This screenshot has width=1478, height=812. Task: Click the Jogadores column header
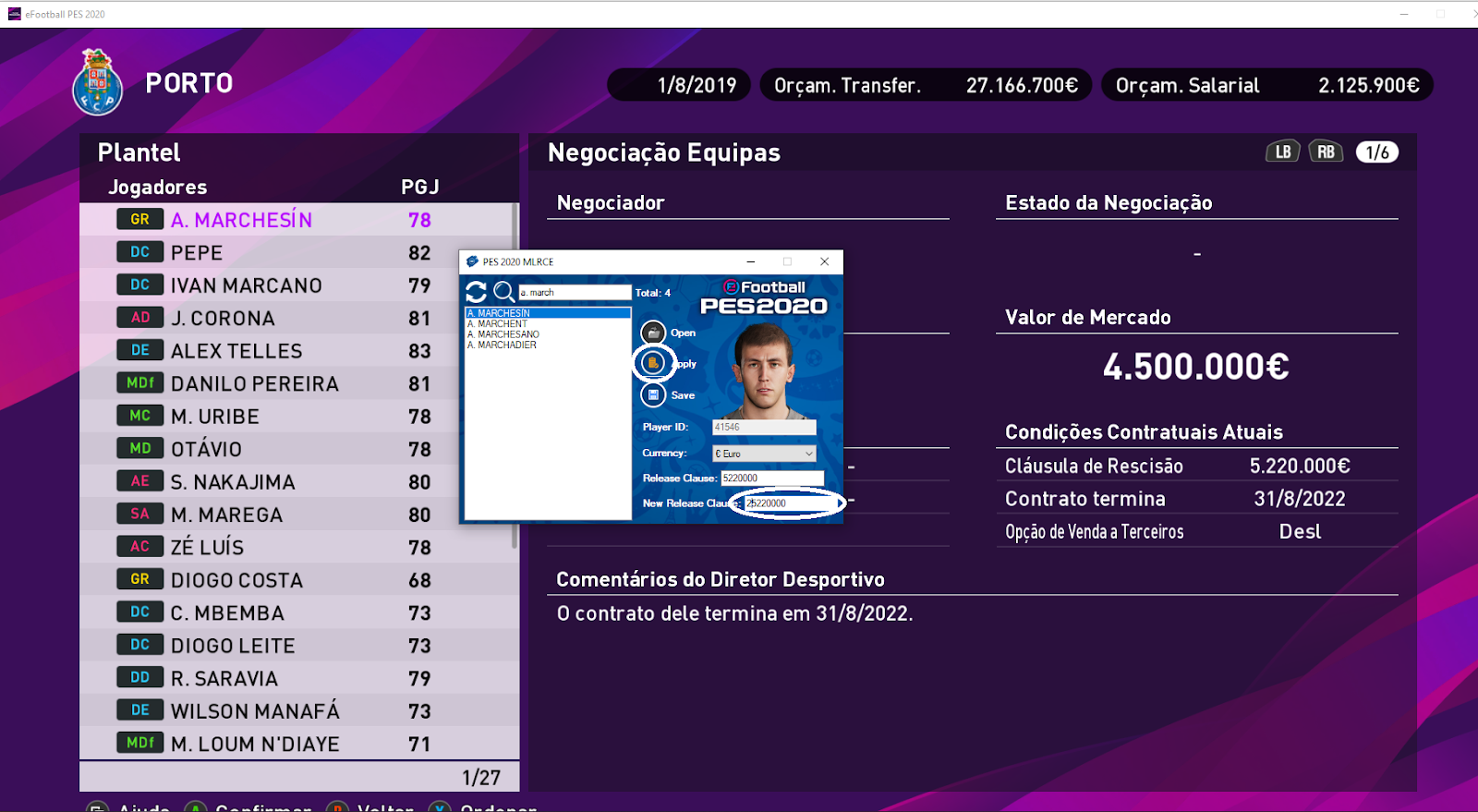pyautogui.click(x=157, y=187)
